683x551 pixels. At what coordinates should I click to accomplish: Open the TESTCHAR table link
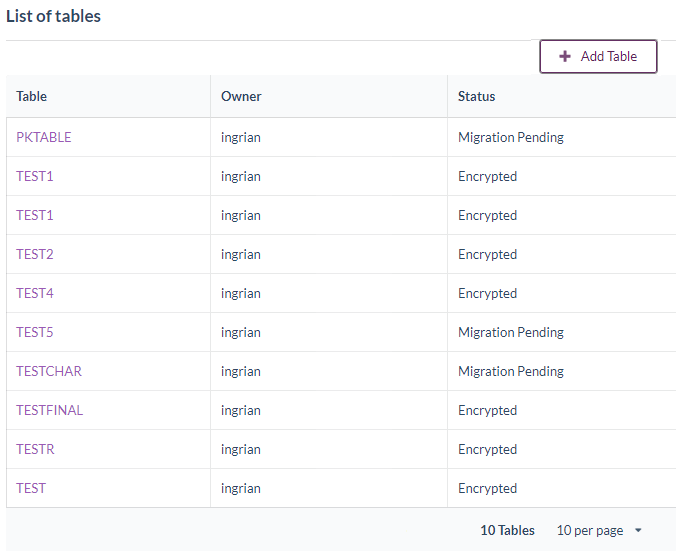pyautogui.click(x=49, y=371)
